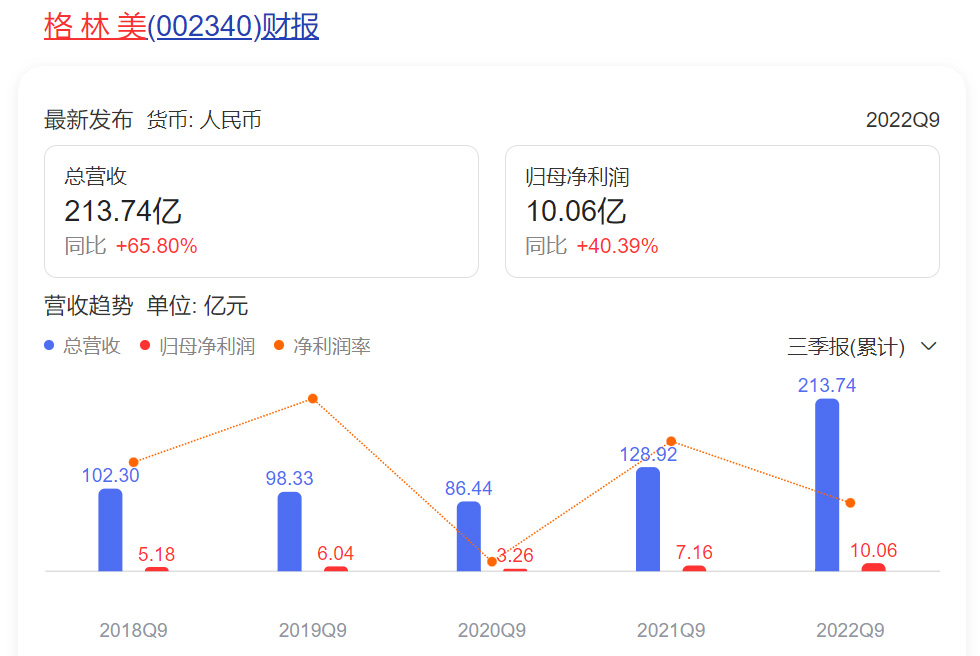The height and width of the screenshot is (656, 980).
Task: Click the 2022Q9 period label at top right
Action: pyautogui.click(x=902, y=120)
